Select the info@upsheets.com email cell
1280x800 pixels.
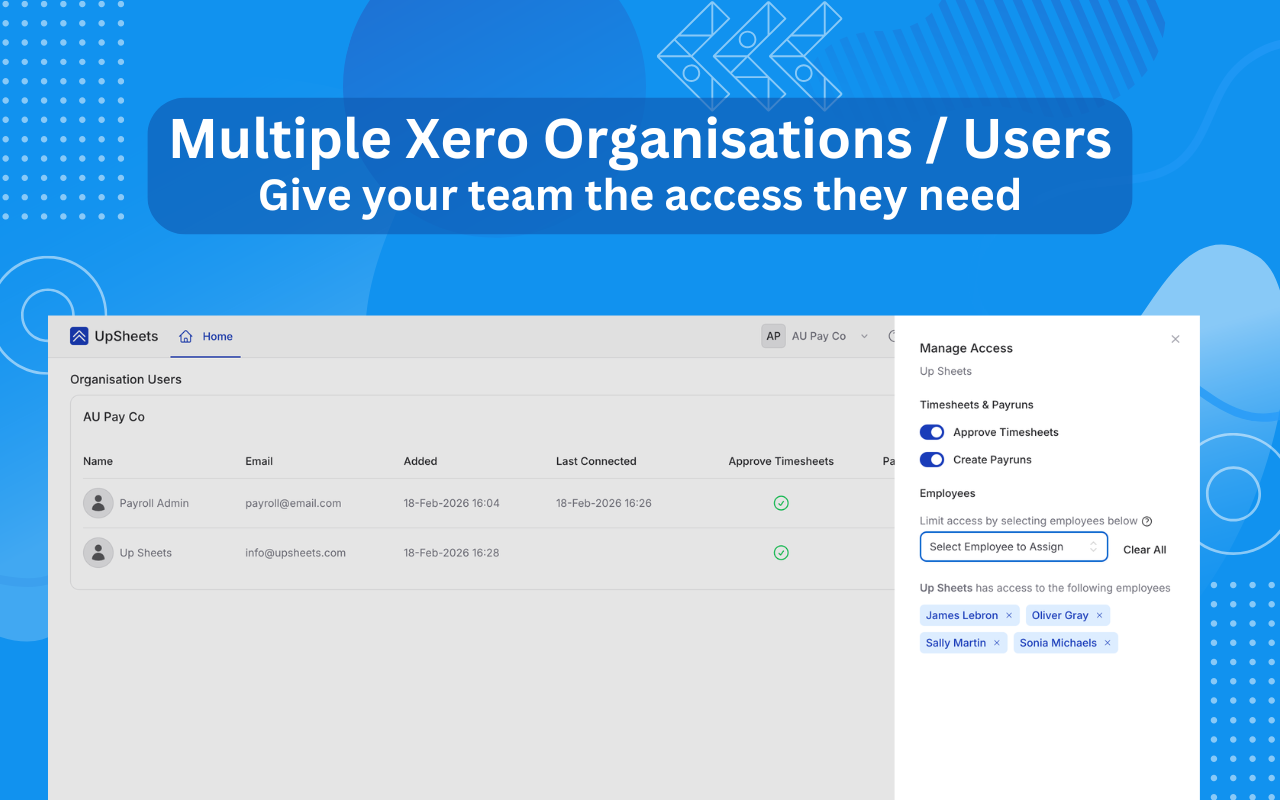tap(295, 553)
